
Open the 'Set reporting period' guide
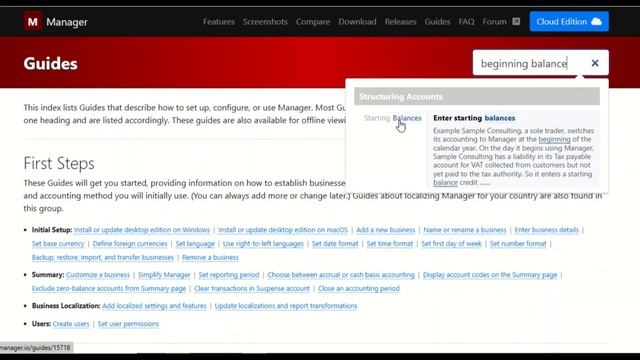[229, 275]
